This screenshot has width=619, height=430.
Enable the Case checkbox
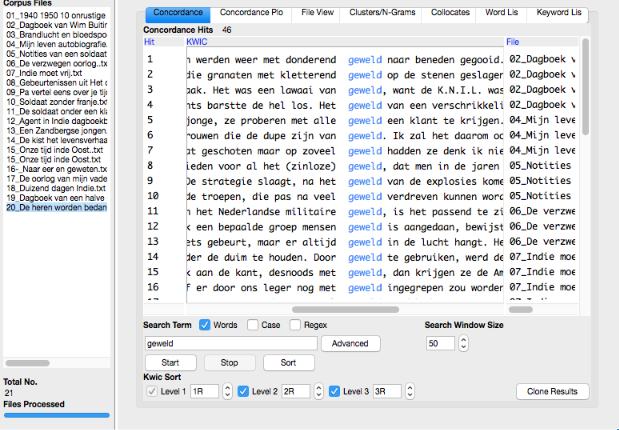tap(253, 325)
